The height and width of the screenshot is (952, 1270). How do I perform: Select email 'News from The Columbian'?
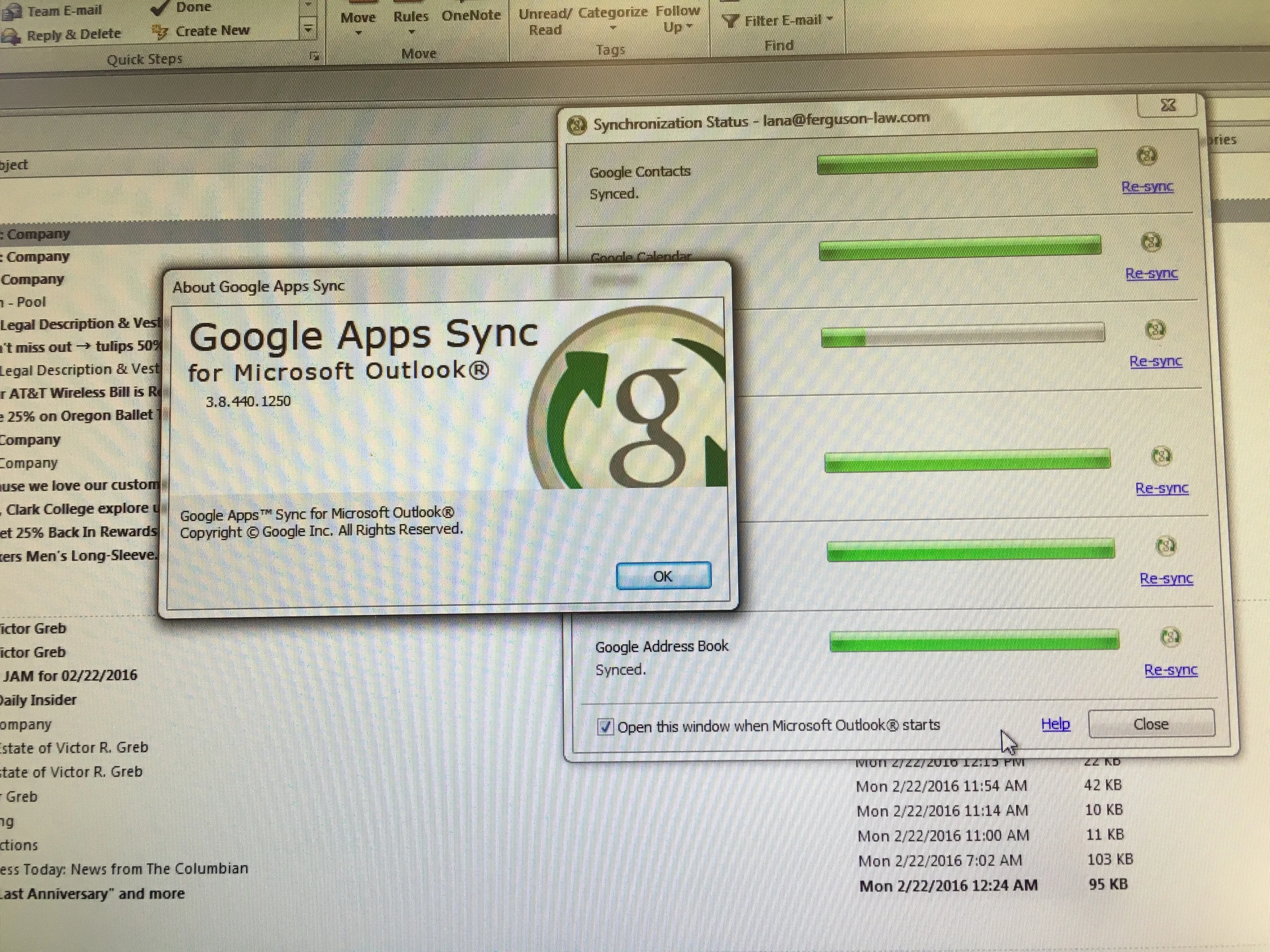[124, 869]
